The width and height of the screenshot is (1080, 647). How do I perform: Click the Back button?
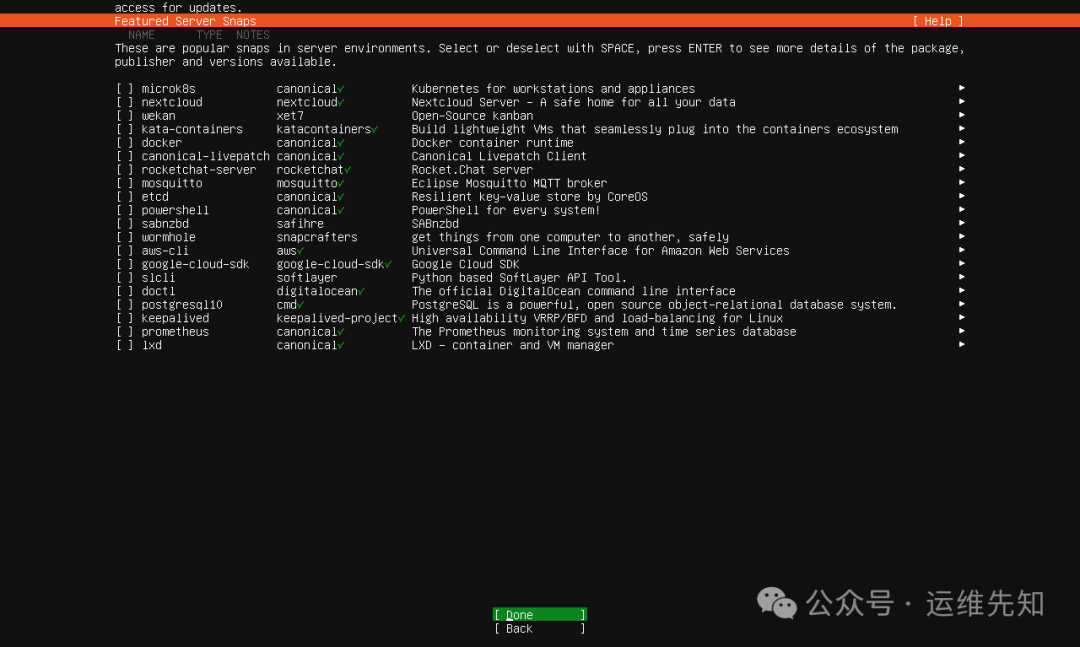540,628
